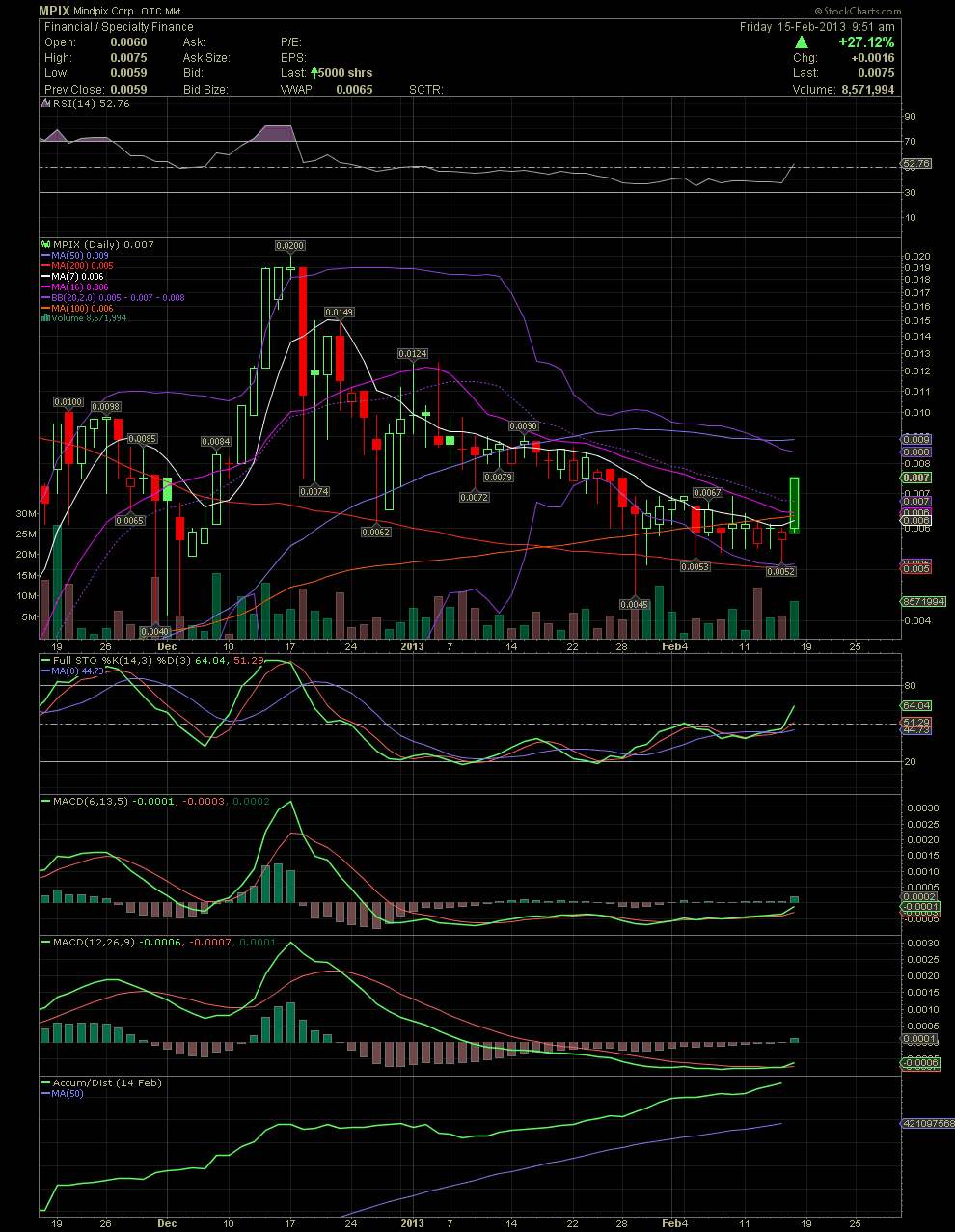This screenshot has height=1232, width=955.
Task: Click the MA(200) red legend entry
Action: pos(82,266)
